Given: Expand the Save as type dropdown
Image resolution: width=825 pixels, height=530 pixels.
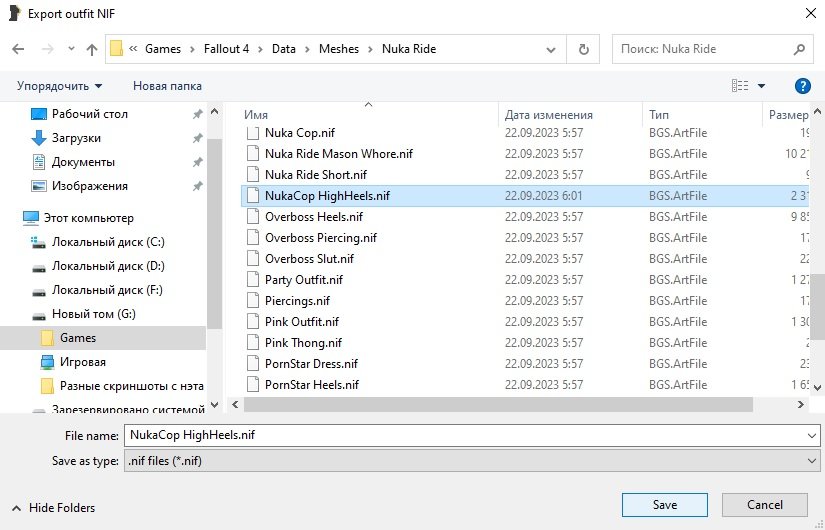Looking at the screenshot, I should point(810,461).
